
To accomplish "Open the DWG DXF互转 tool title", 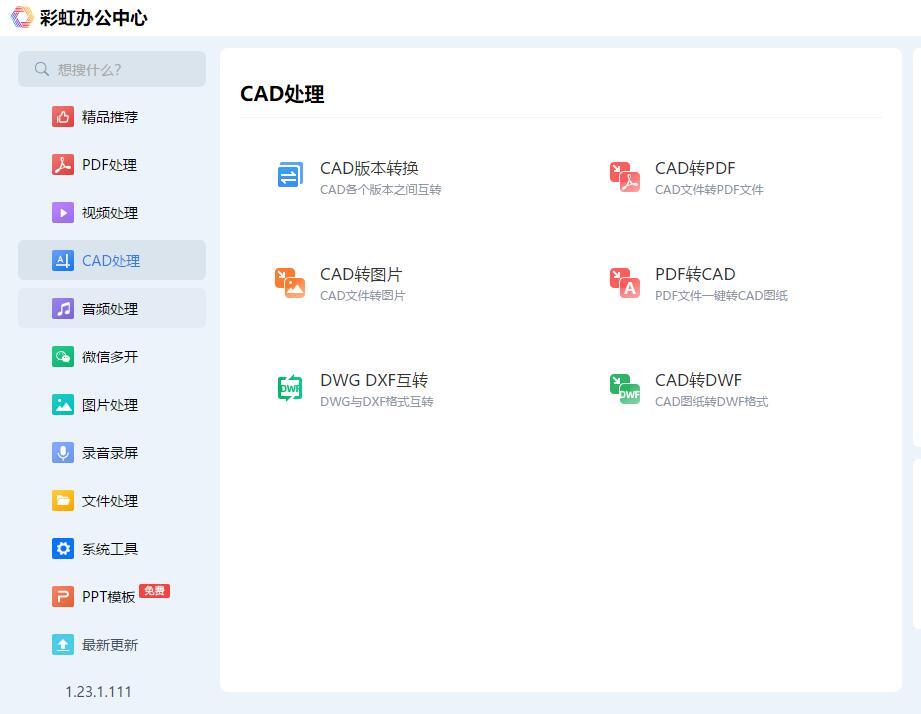I will click(374, 380).
